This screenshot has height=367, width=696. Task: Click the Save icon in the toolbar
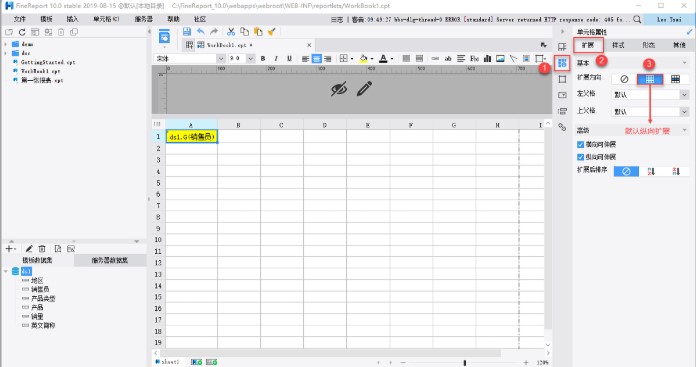pyautogui.click(x=187, y=32)
